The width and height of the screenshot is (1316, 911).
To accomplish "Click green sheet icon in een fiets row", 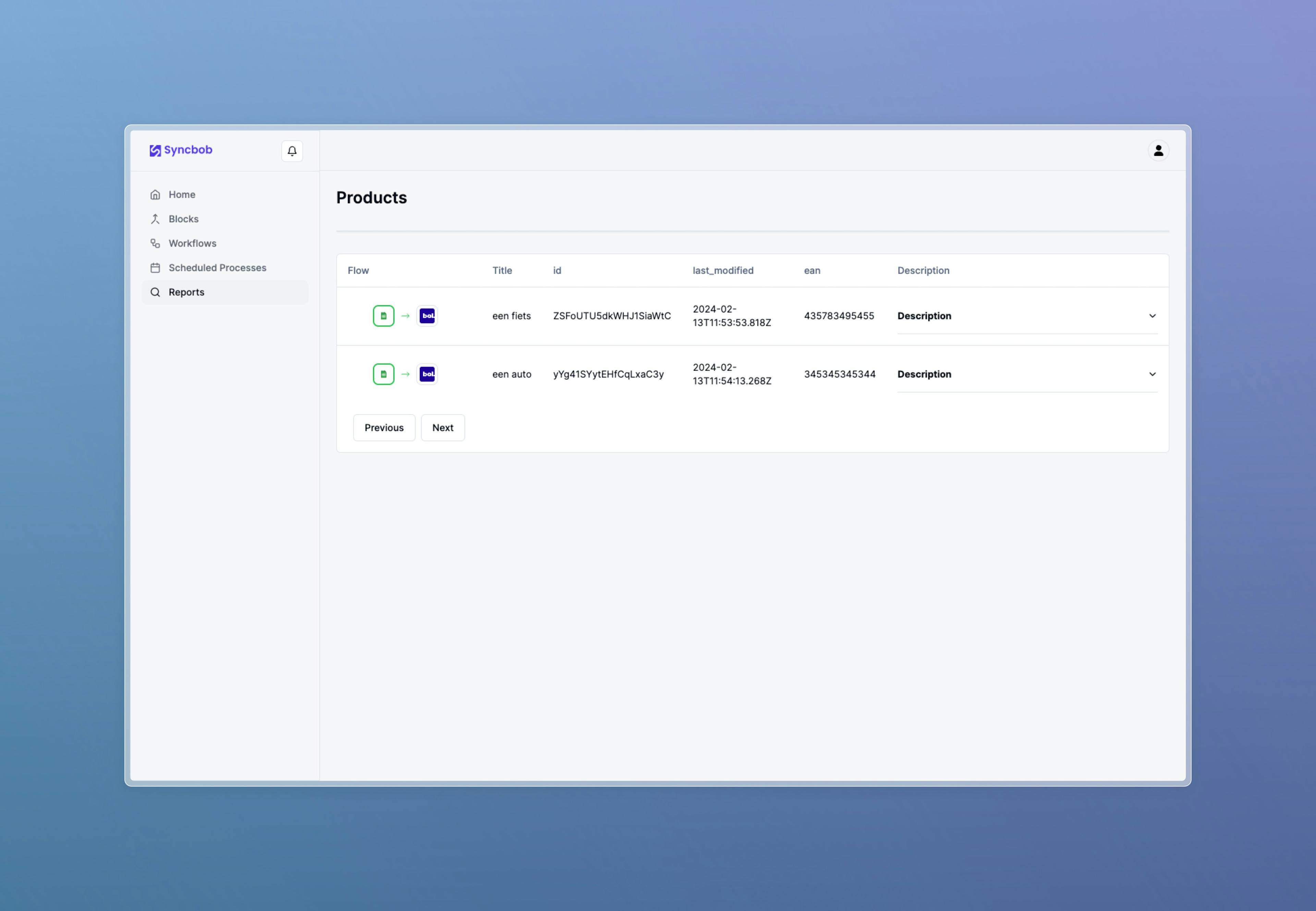I will coord(383,316).
